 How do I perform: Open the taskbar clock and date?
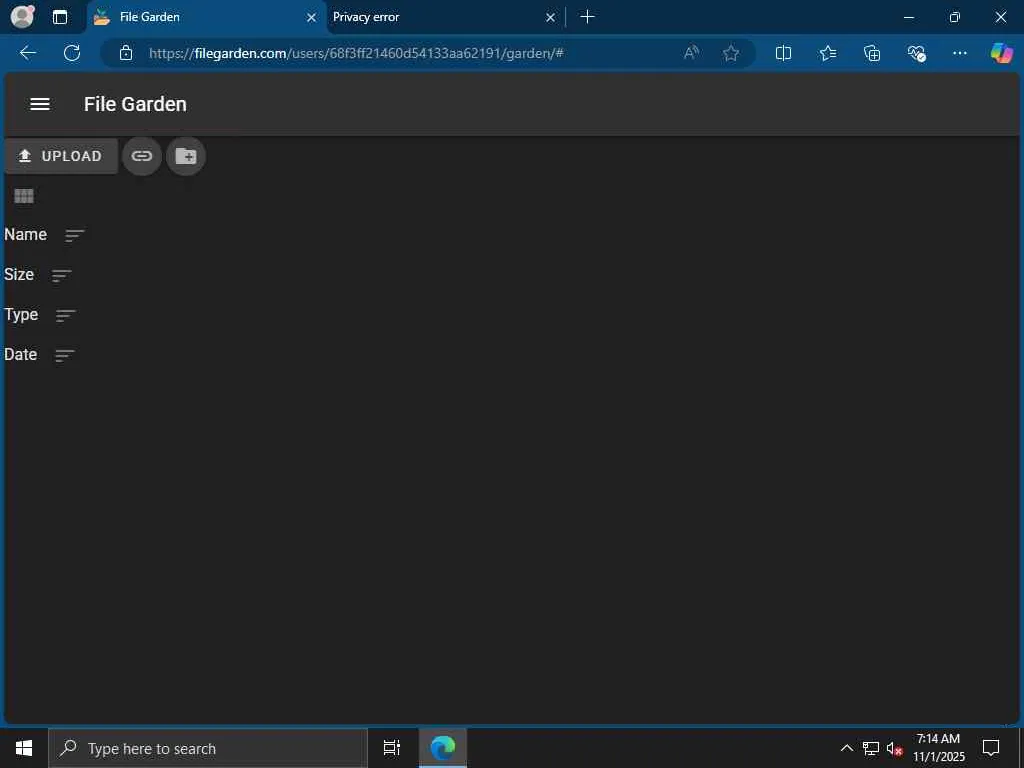938,748
